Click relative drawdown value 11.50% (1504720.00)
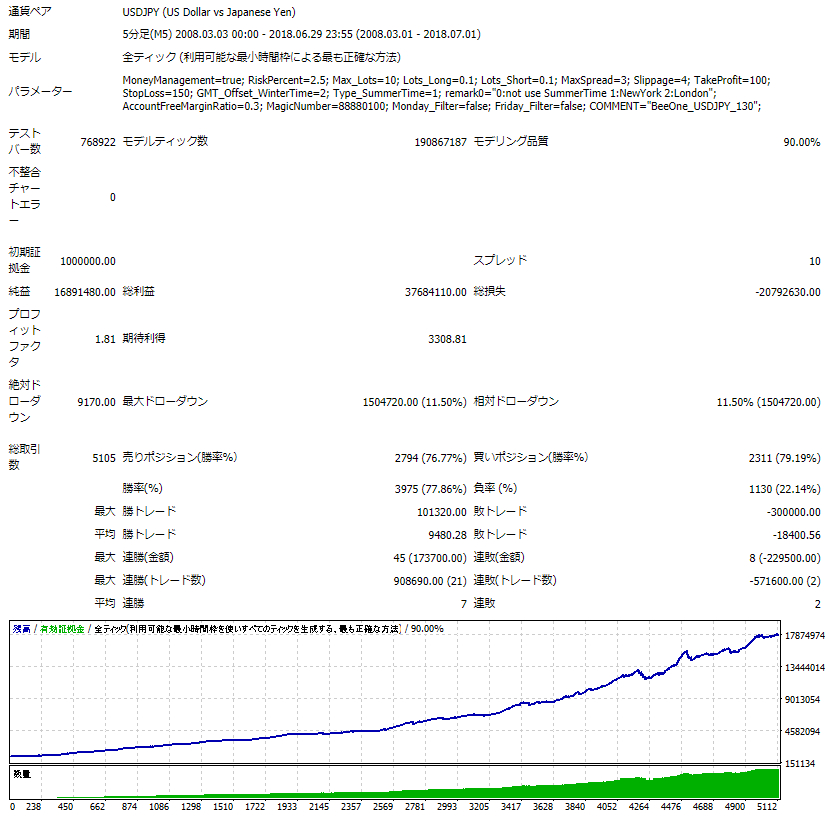829x818 pixels. pyautogui.click(x=768, y=402)
